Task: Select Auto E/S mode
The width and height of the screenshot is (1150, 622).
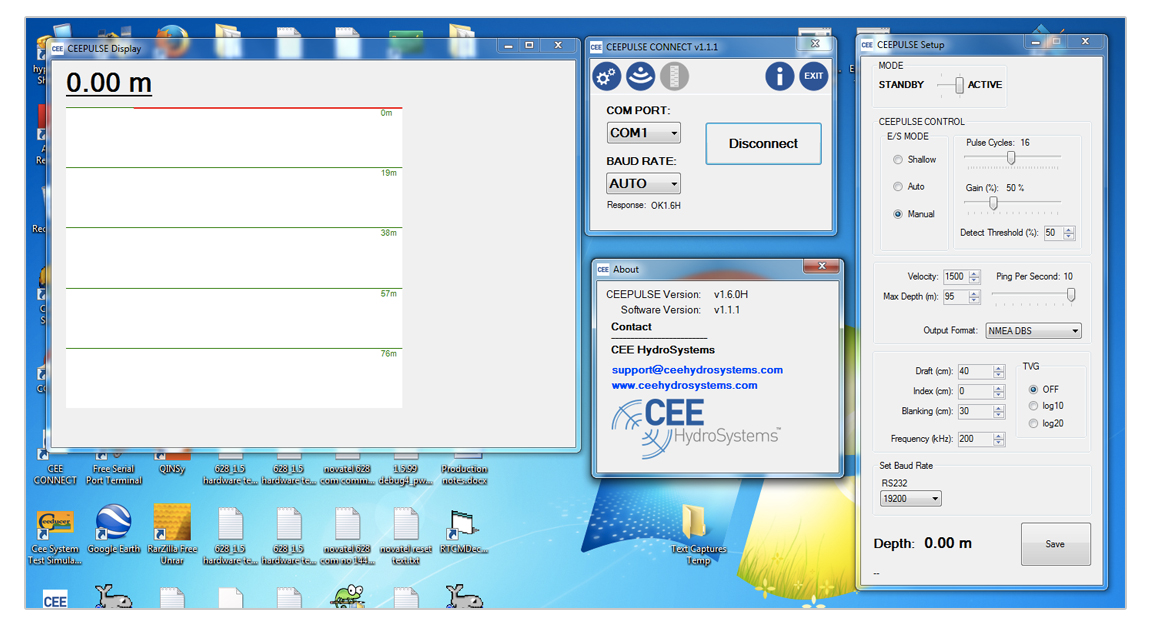Action: 898,186
